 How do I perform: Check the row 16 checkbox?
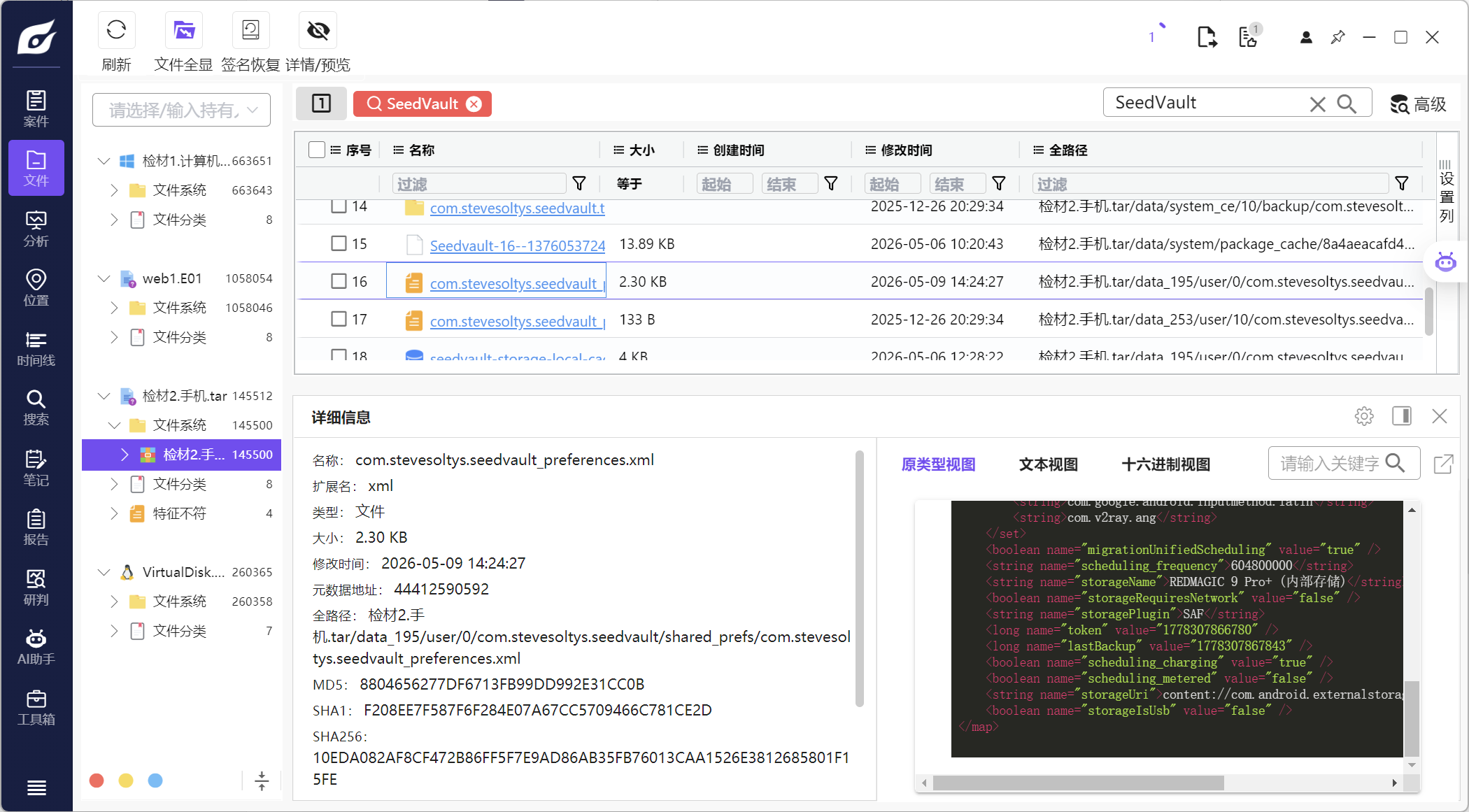[339, 281]
